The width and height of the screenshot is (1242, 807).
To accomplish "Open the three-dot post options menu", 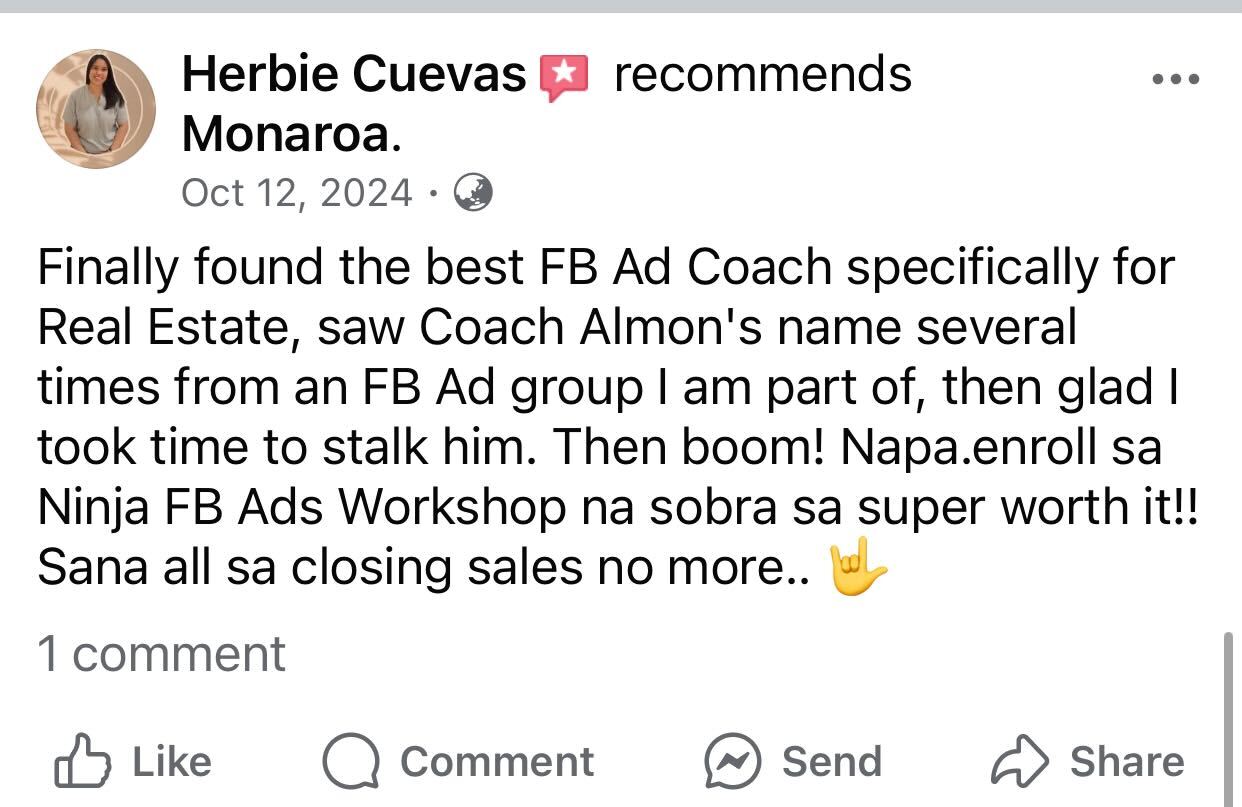I will 1176,79.
